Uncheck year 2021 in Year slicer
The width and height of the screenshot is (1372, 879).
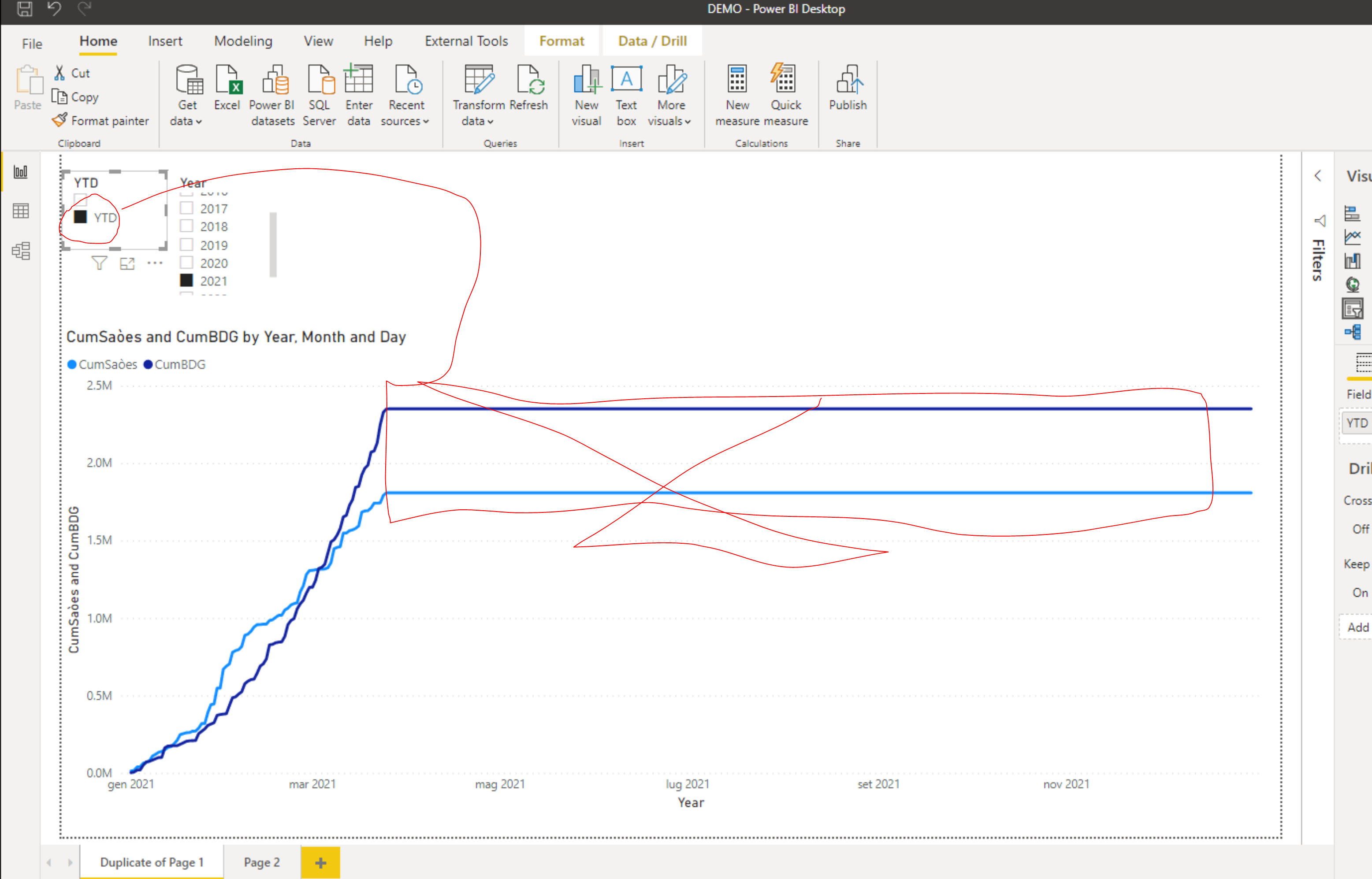[x=187, y=281]
